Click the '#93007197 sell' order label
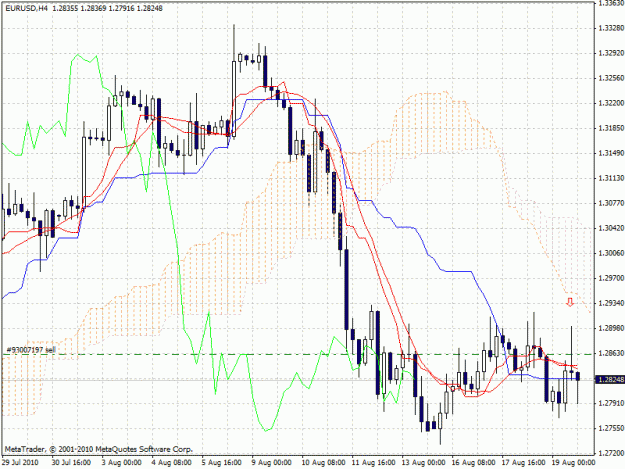The width and height of the screenshot is (625, 469). 31,350
